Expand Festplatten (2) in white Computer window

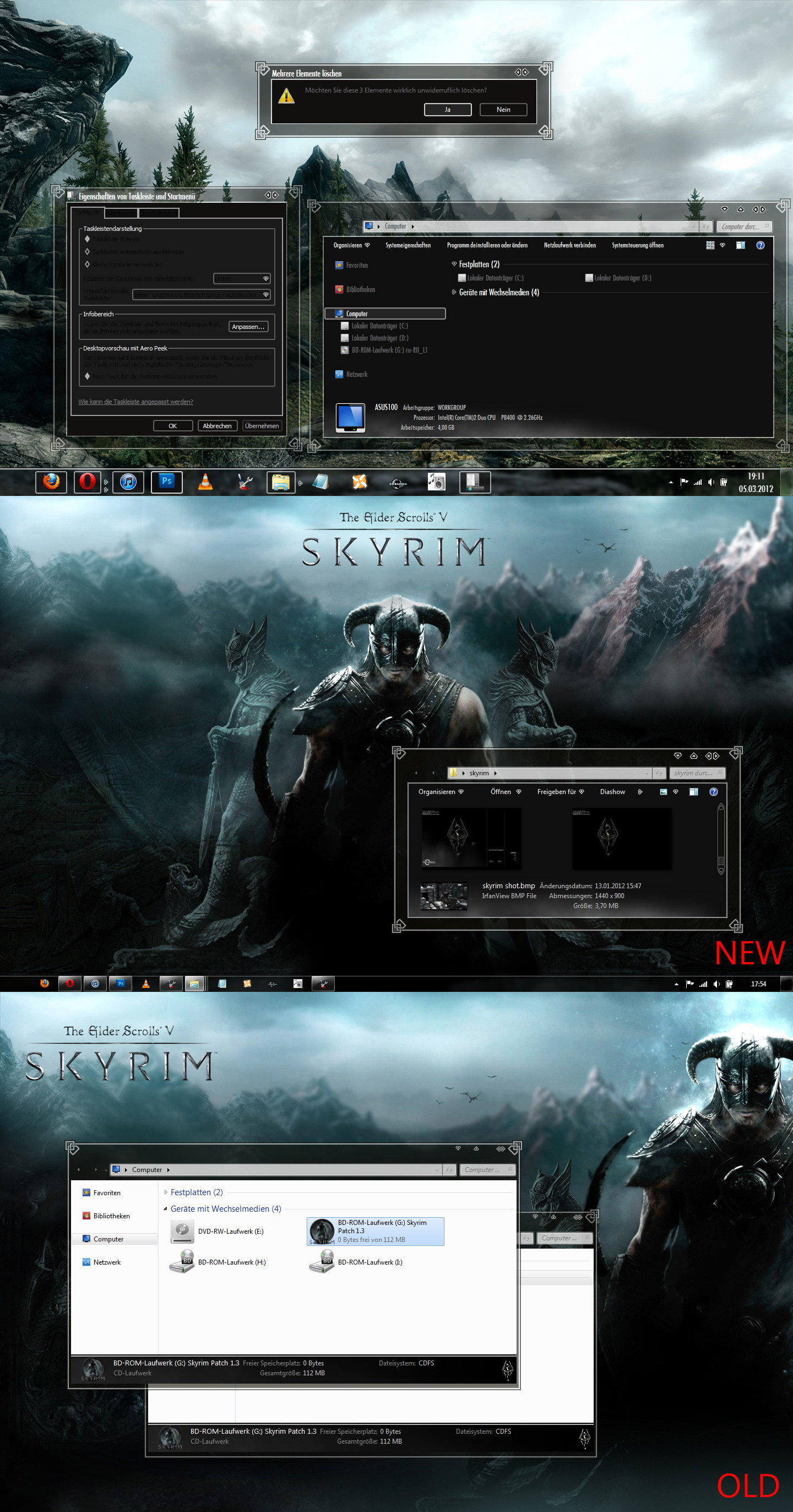tap(165, 1192)
